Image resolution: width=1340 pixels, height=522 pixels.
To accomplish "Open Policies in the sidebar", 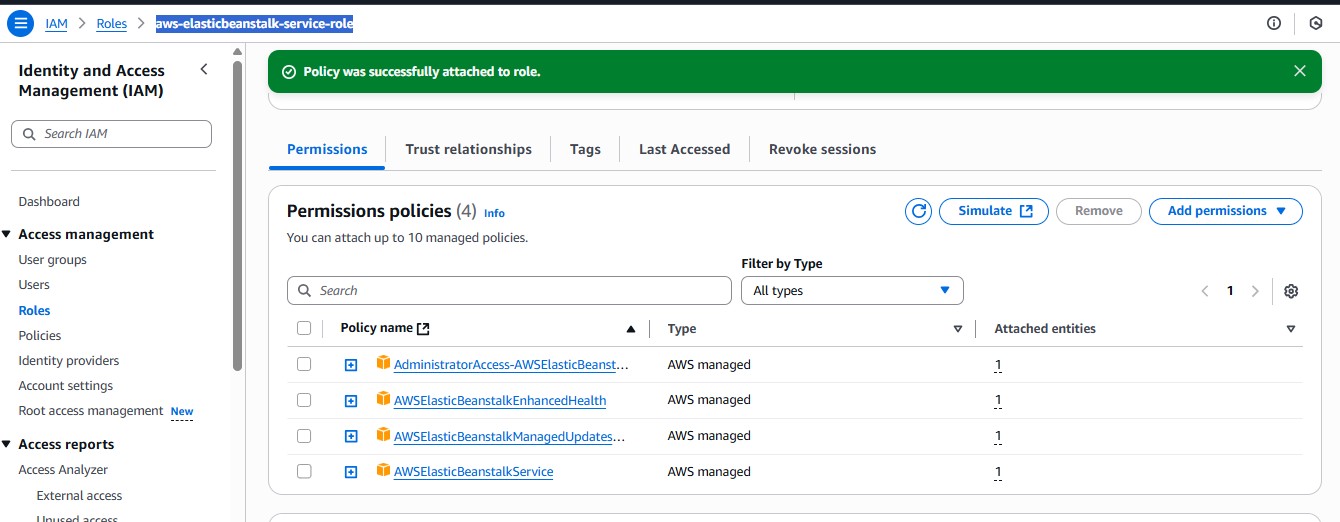I will point(40,336).
